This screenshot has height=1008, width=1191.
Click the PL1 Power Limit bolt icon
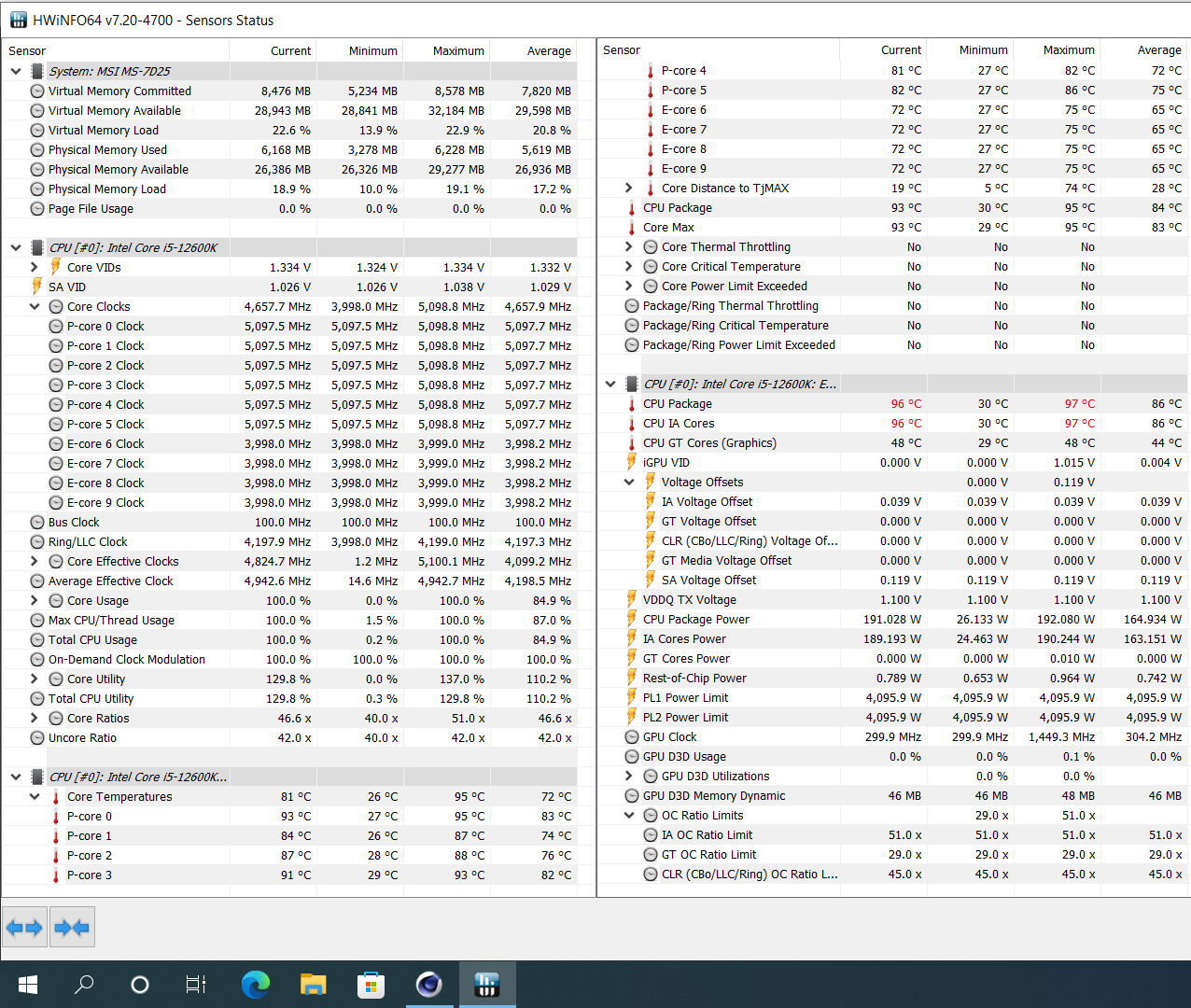click(632, 697)
